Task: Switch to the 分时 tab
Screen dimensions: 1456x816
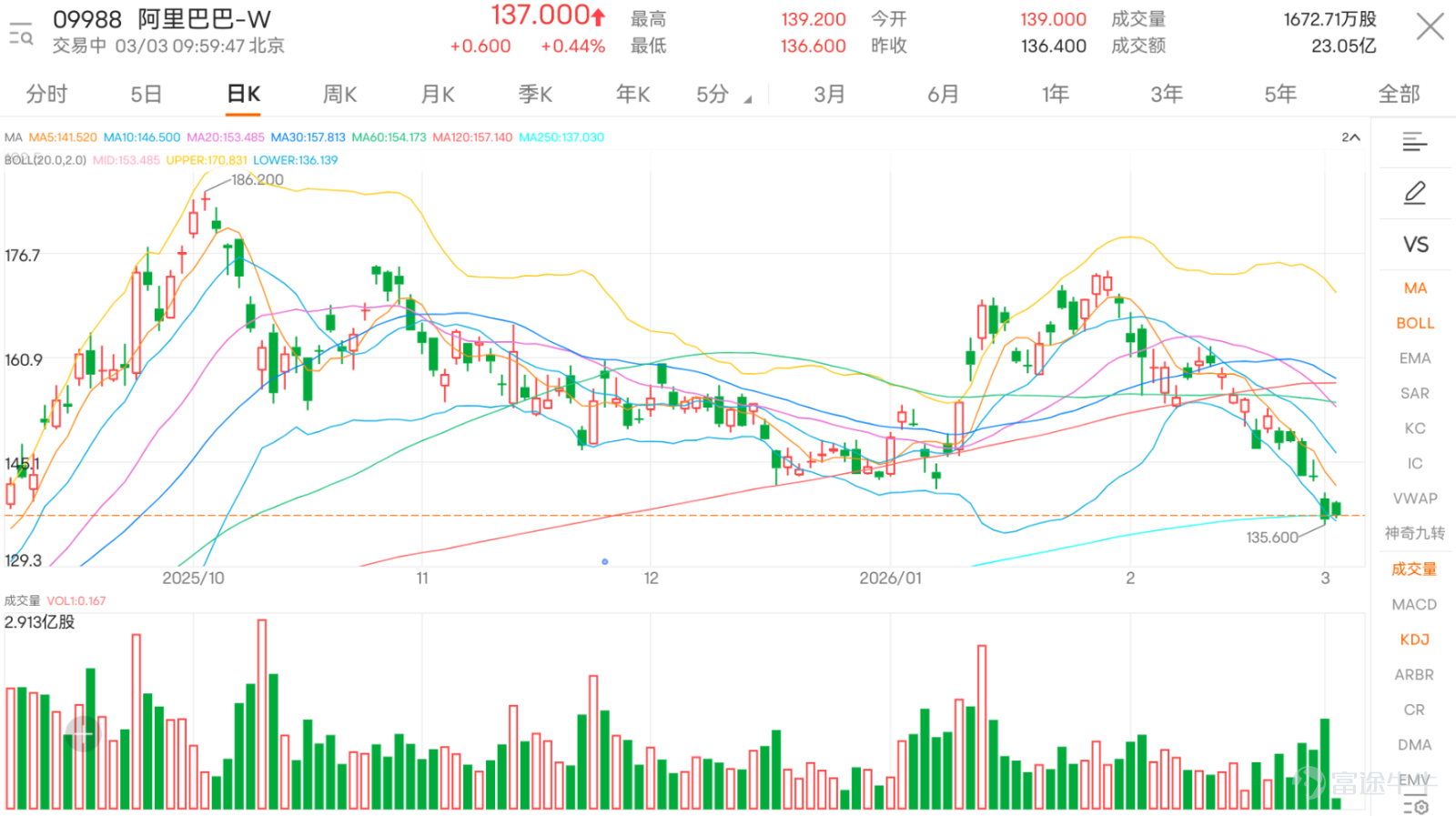Action: click(46, 94)
